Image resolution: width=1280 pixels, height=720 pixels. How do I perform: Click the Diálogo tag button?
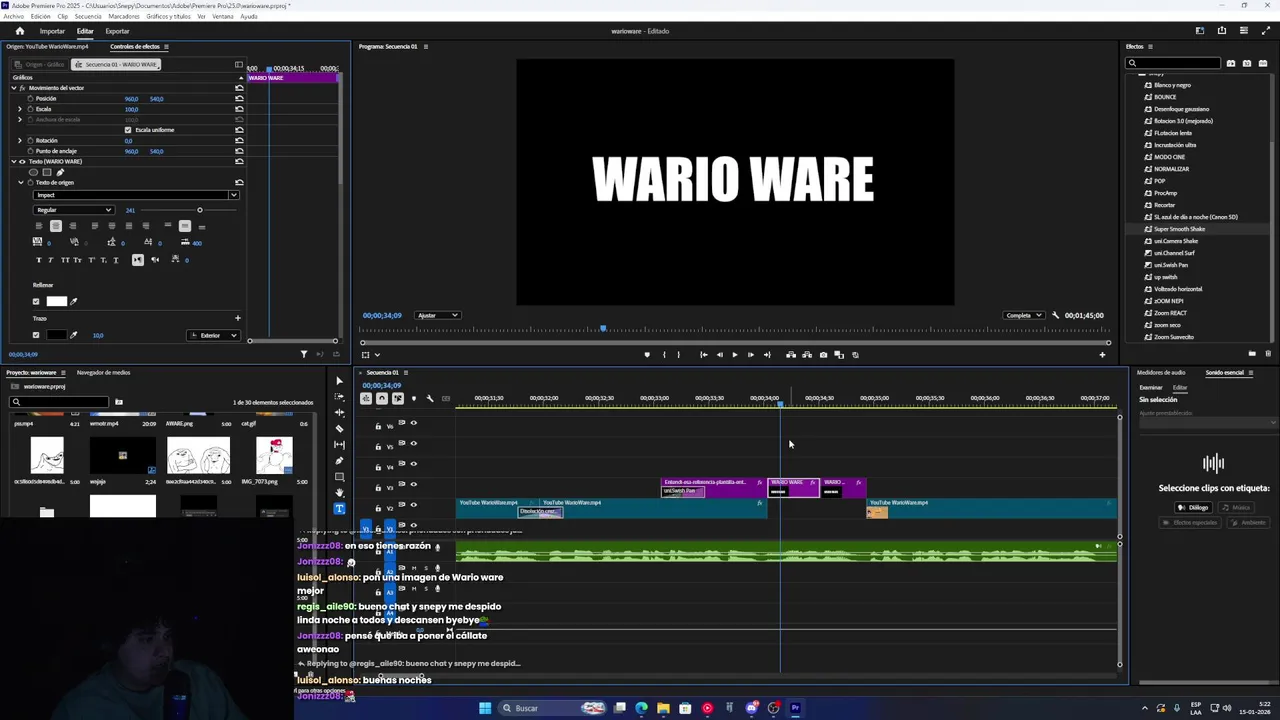tap(1193, 507)
